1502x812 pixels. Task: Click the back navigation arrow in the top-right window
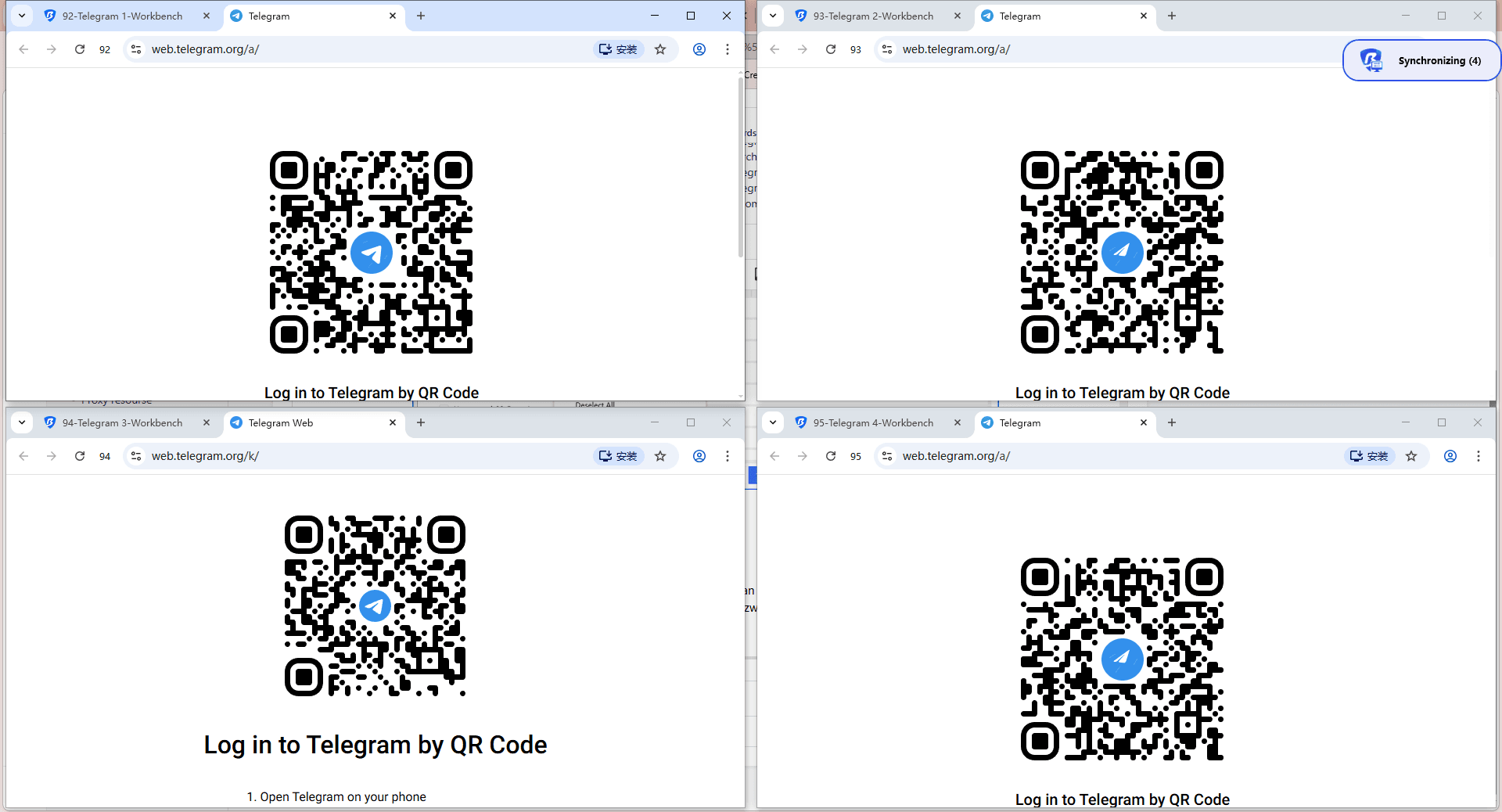tap(774, 49)
